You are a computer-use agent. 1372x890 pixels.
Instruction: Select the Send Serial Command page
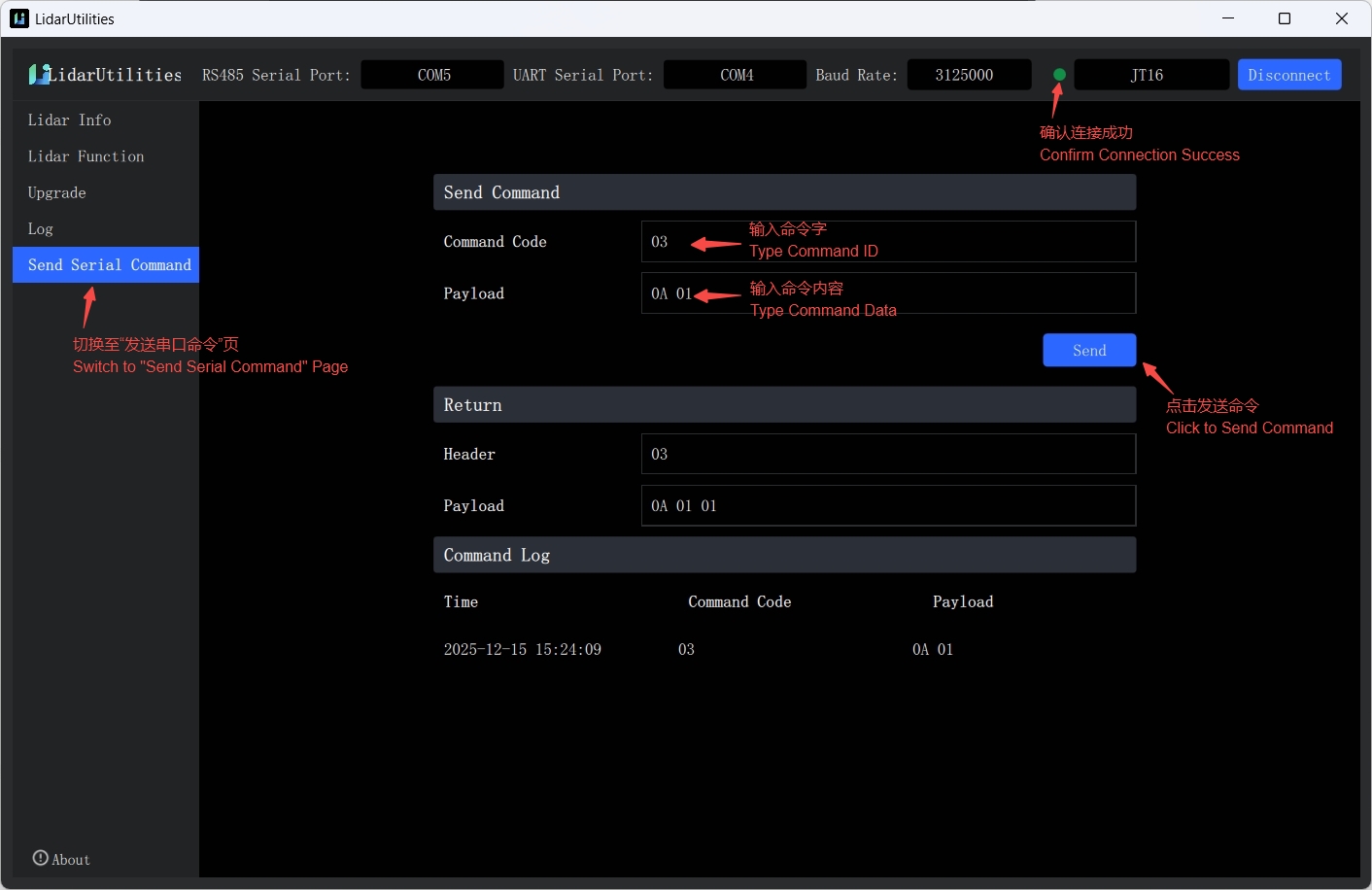[x=105, y=264]
